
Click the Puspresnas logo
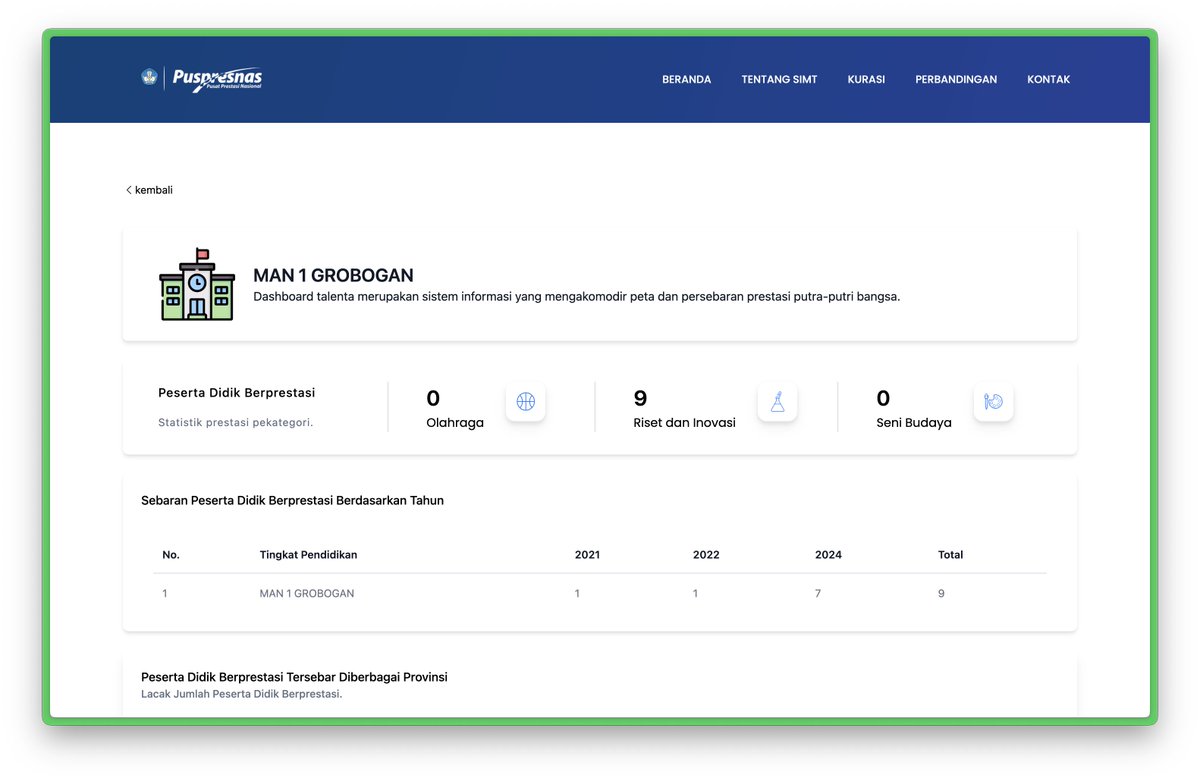[x=202, y=78]
